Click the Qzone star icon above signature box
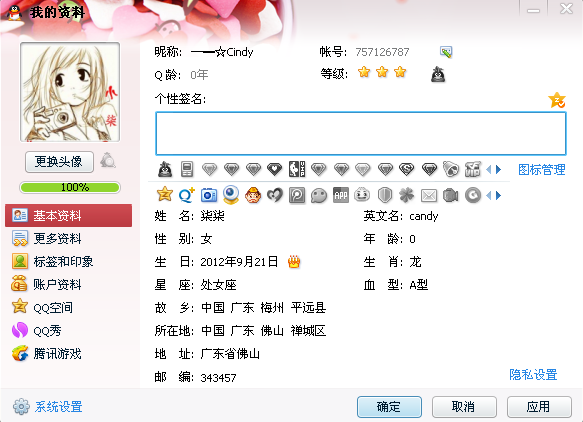583x422 pixels. (557, 100)
